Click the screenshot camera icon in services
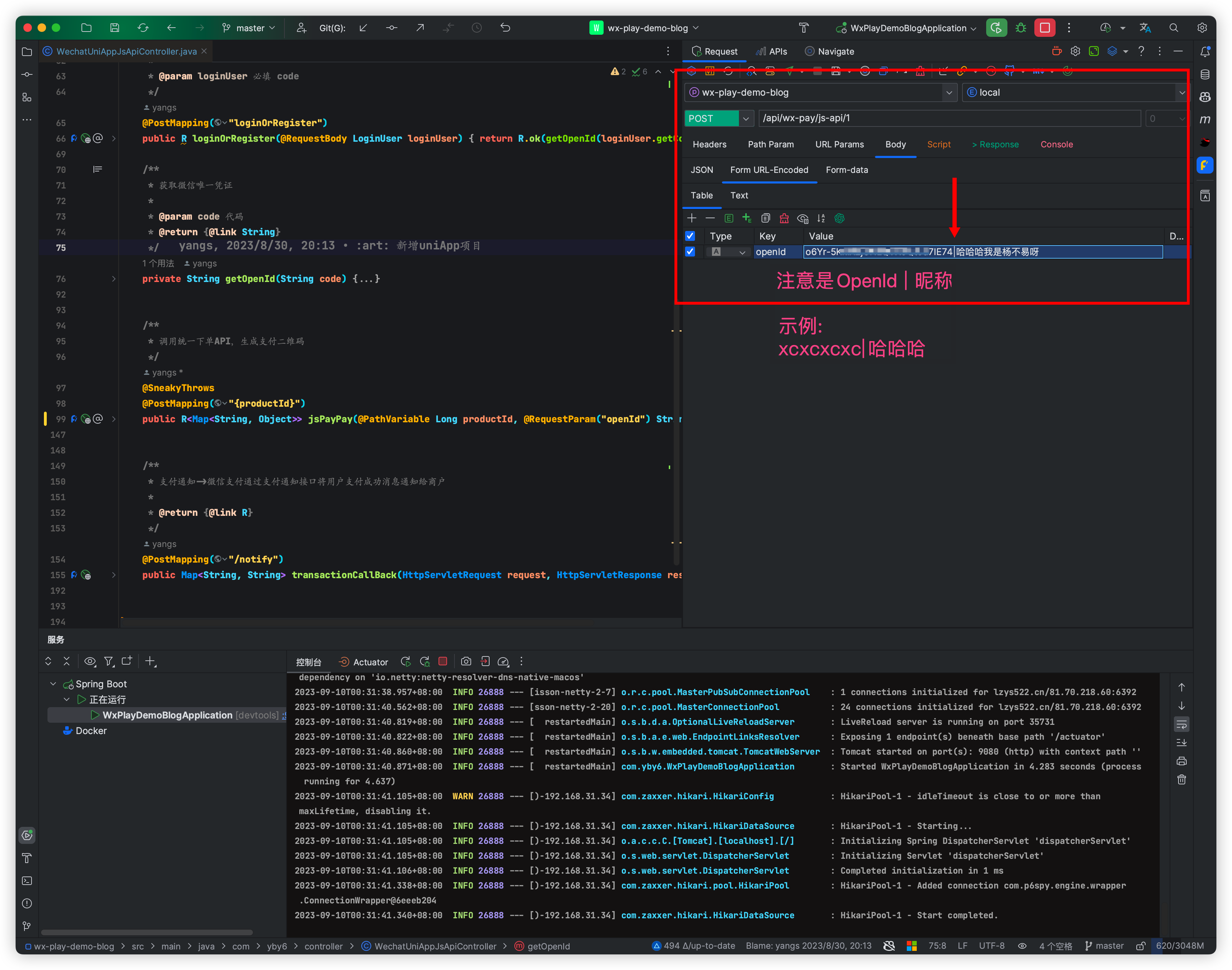This screenshot has height=970, width=1232. coord(466,662)
